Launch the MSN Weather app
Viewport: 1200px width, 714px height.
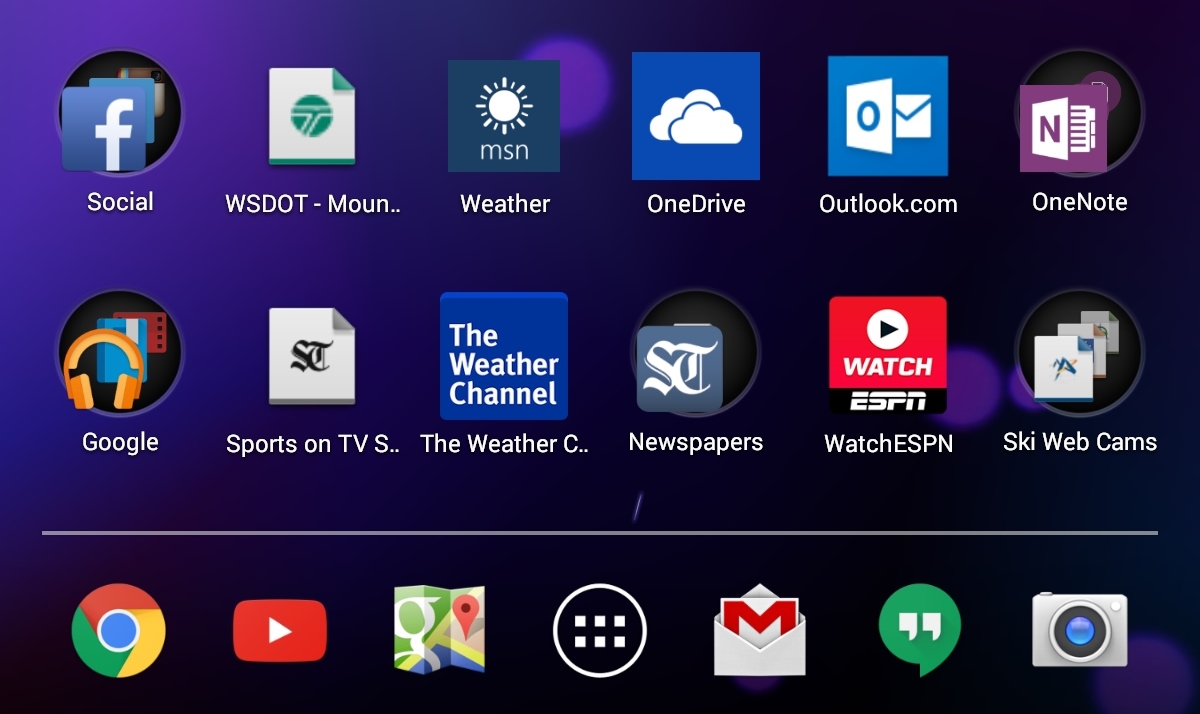504,116
